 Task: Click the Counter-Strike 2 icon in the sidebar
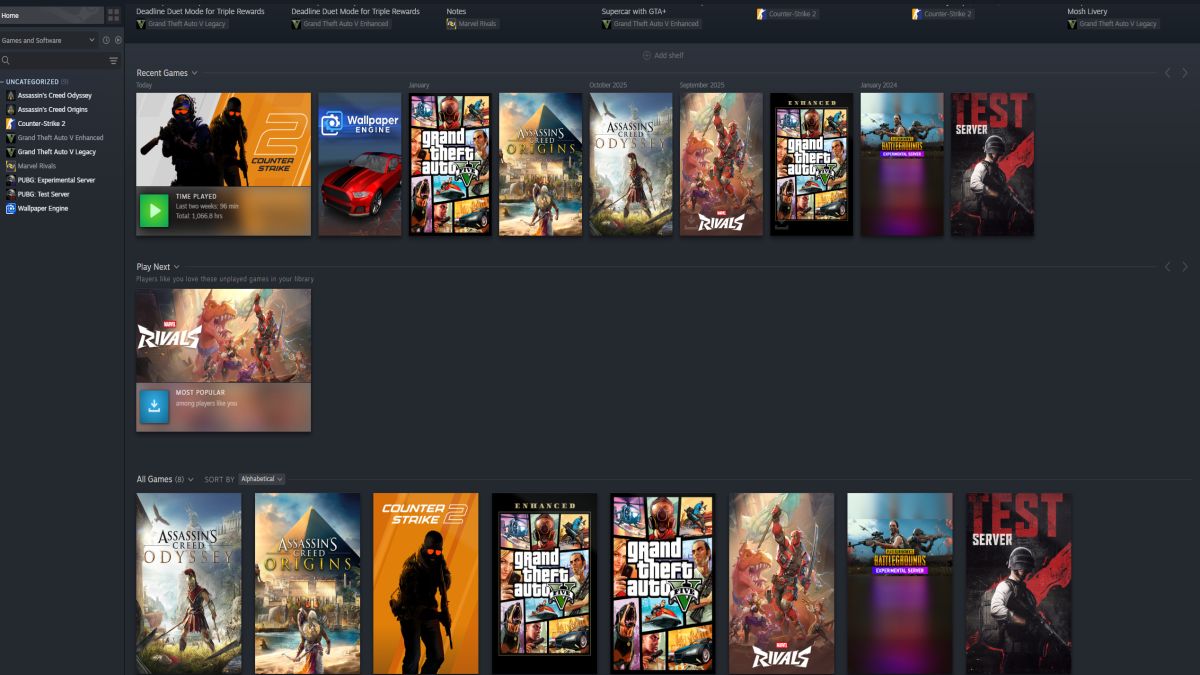point(12,123)
